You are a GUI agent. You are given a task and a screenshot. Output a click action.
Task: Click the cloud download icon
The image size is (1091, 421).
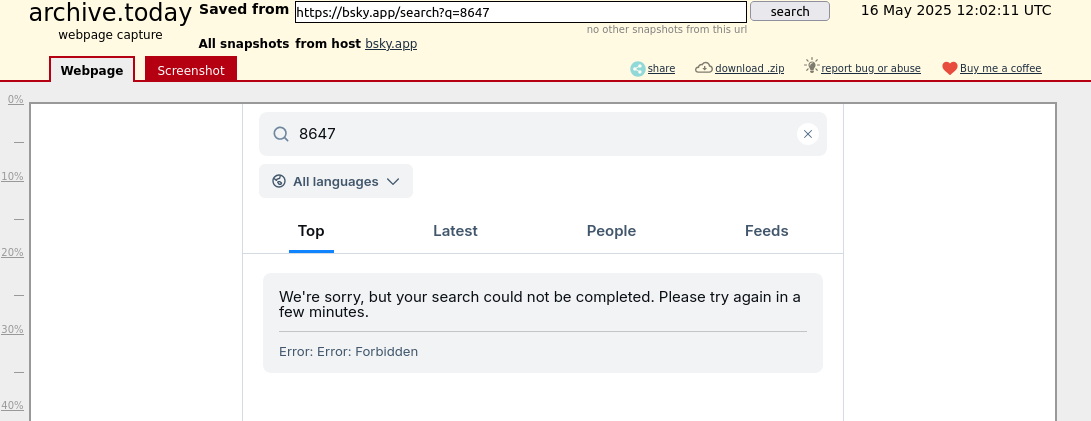[703, 67]
